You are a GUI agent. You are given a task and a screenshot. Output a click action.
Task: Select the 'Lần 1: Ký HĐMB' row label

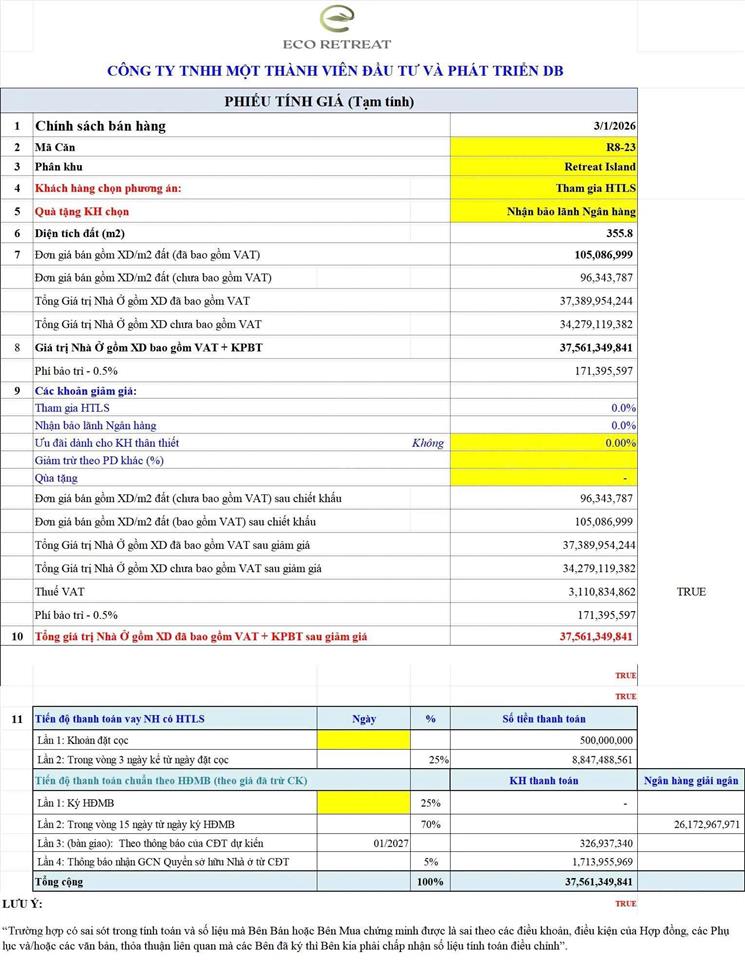pos(75,803)
